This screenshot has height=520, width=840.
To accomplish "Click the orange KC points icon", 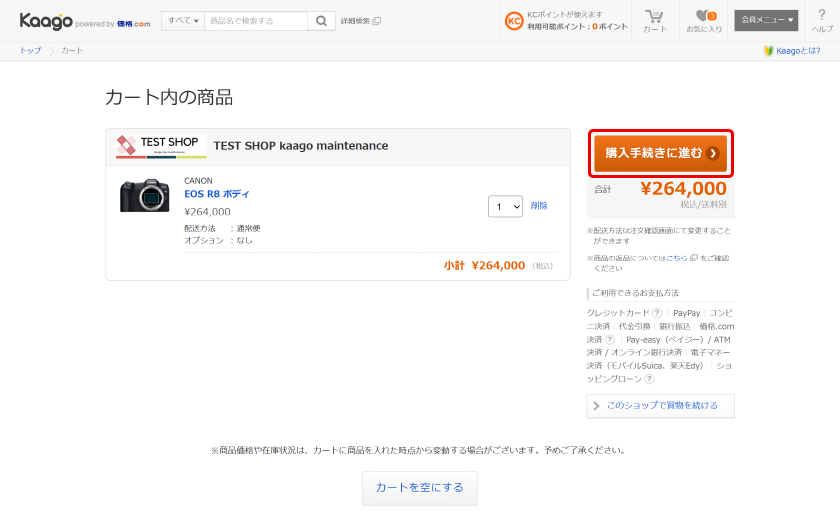I will coord(514,21).
